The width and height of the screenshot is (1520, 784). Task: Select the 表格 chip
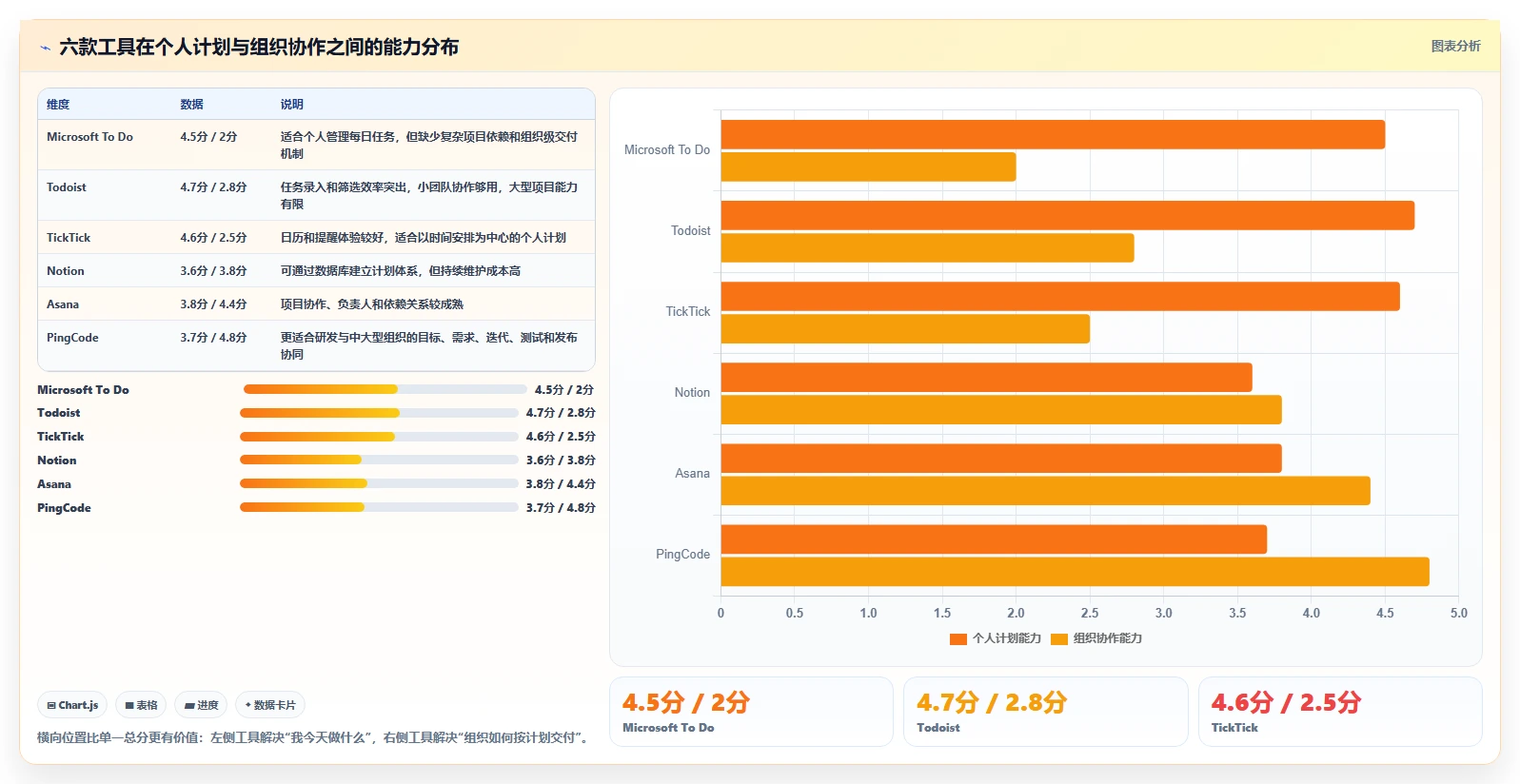141,705
